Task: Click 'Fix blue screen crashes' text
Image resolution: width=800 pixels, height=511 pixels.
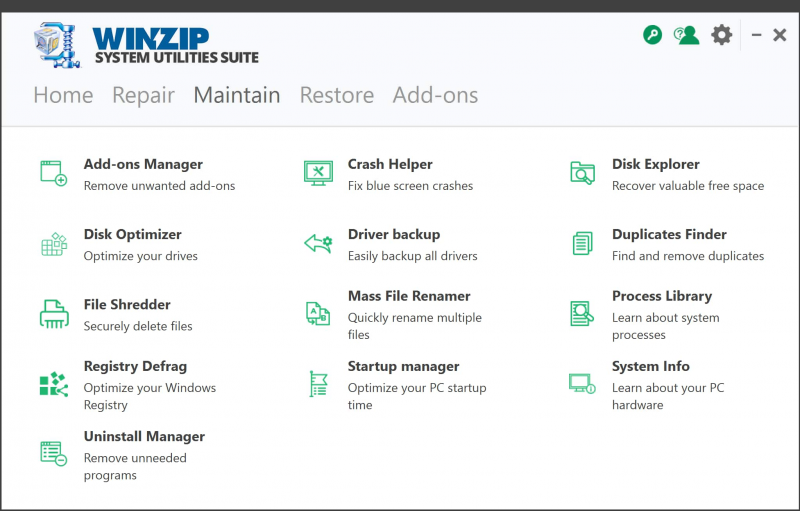Action: (x=410, y=186)
